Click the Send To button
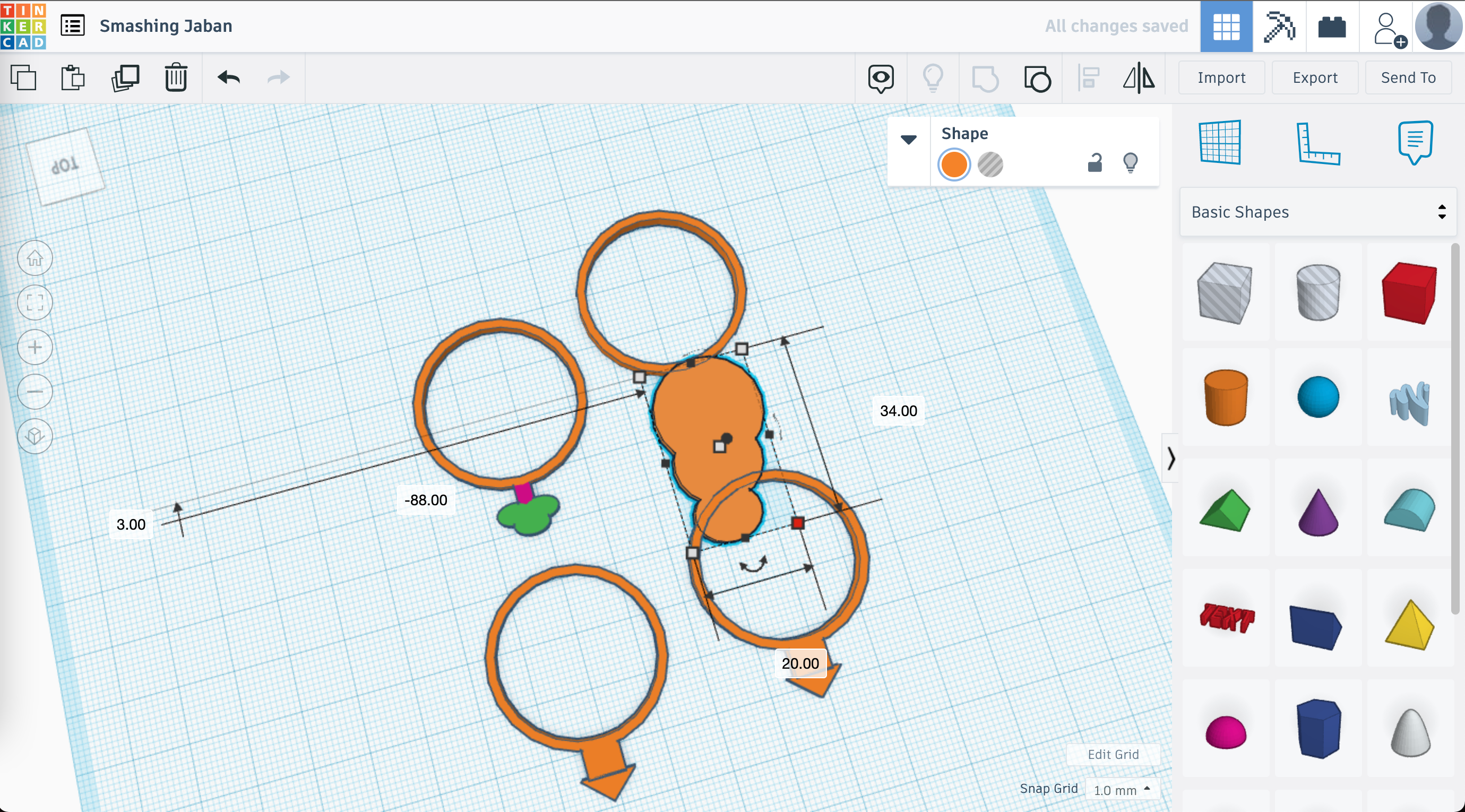 1407,77
